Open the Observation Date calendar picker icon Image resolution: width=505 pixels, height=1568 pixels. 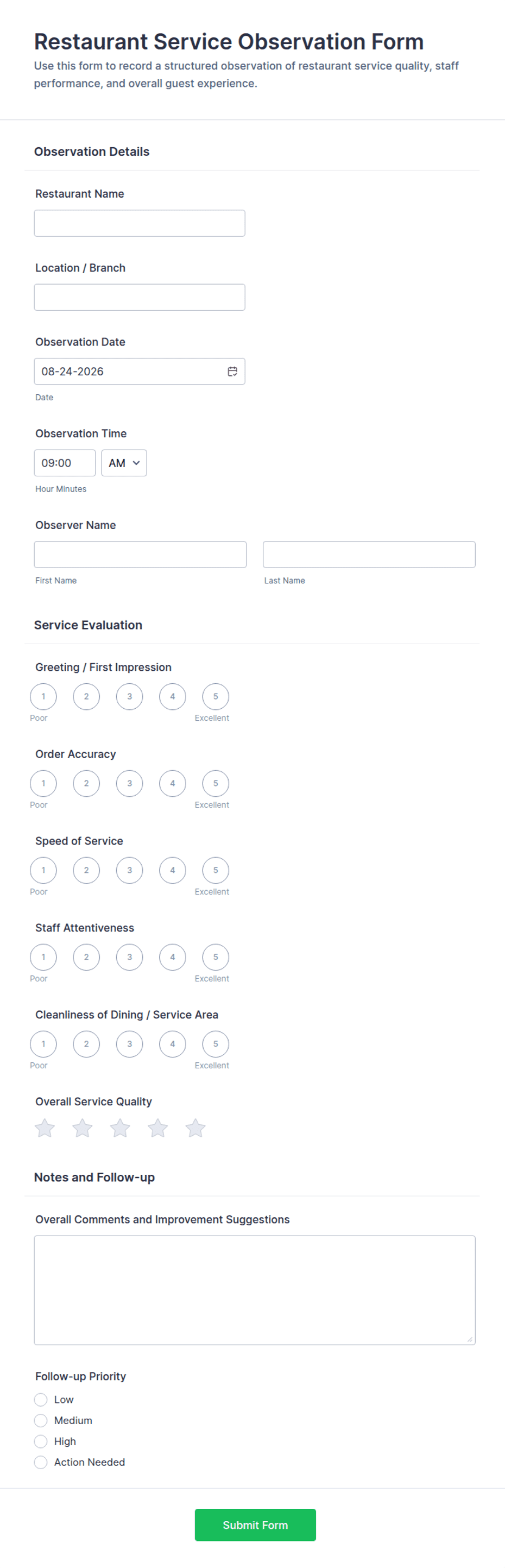point(232,371)
